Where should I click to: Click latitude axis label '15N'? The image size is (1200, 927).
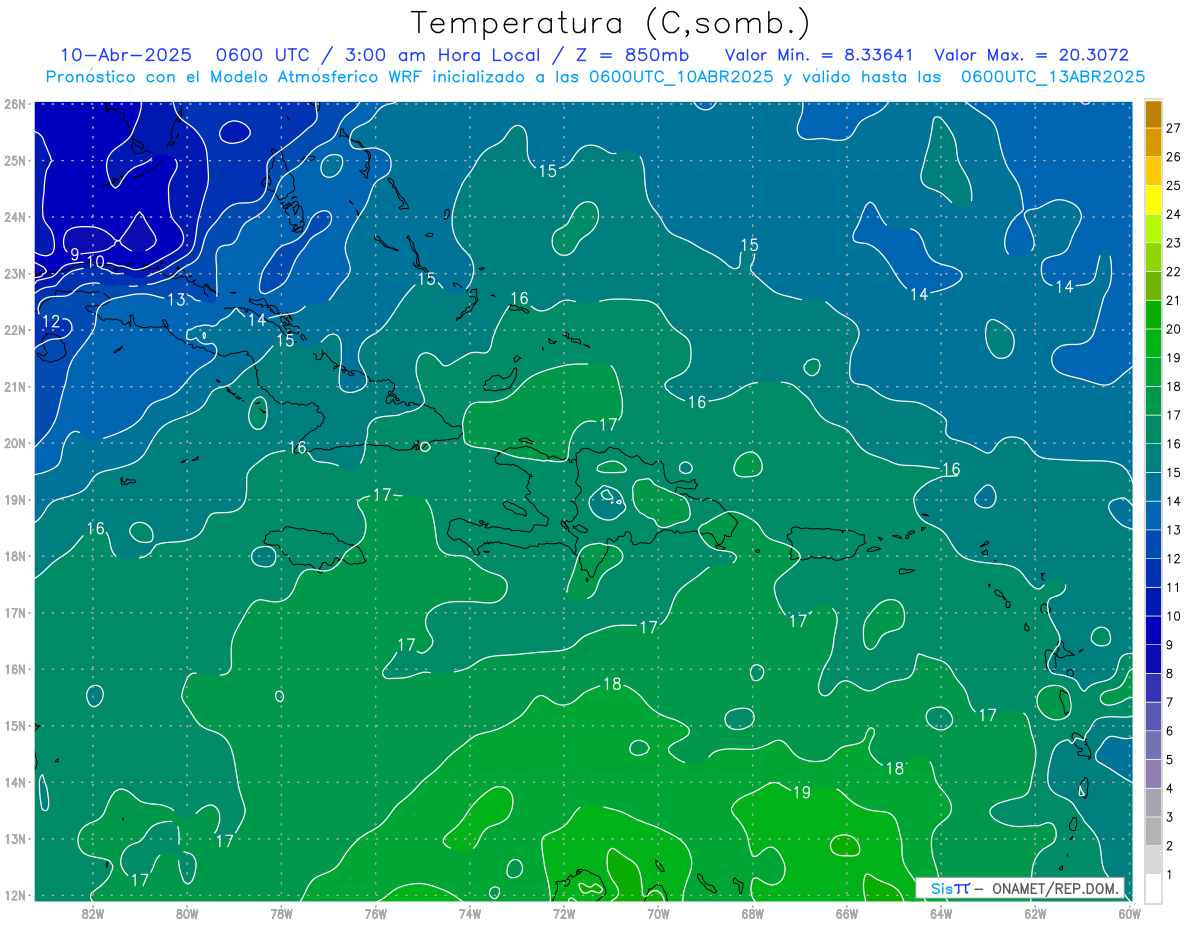click(14, 725)
